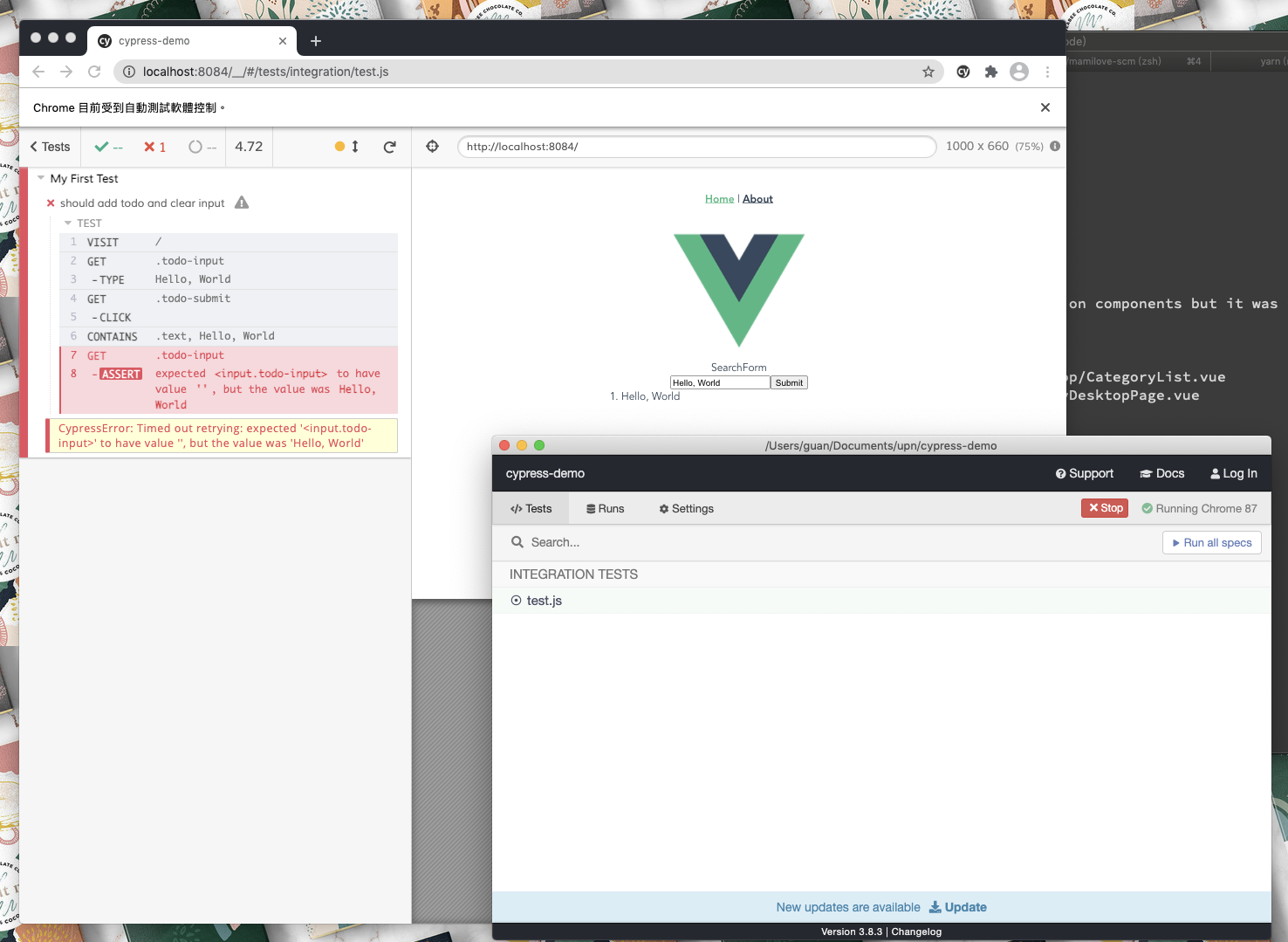Rerun the tests with the reload icon

coord(390,147)
